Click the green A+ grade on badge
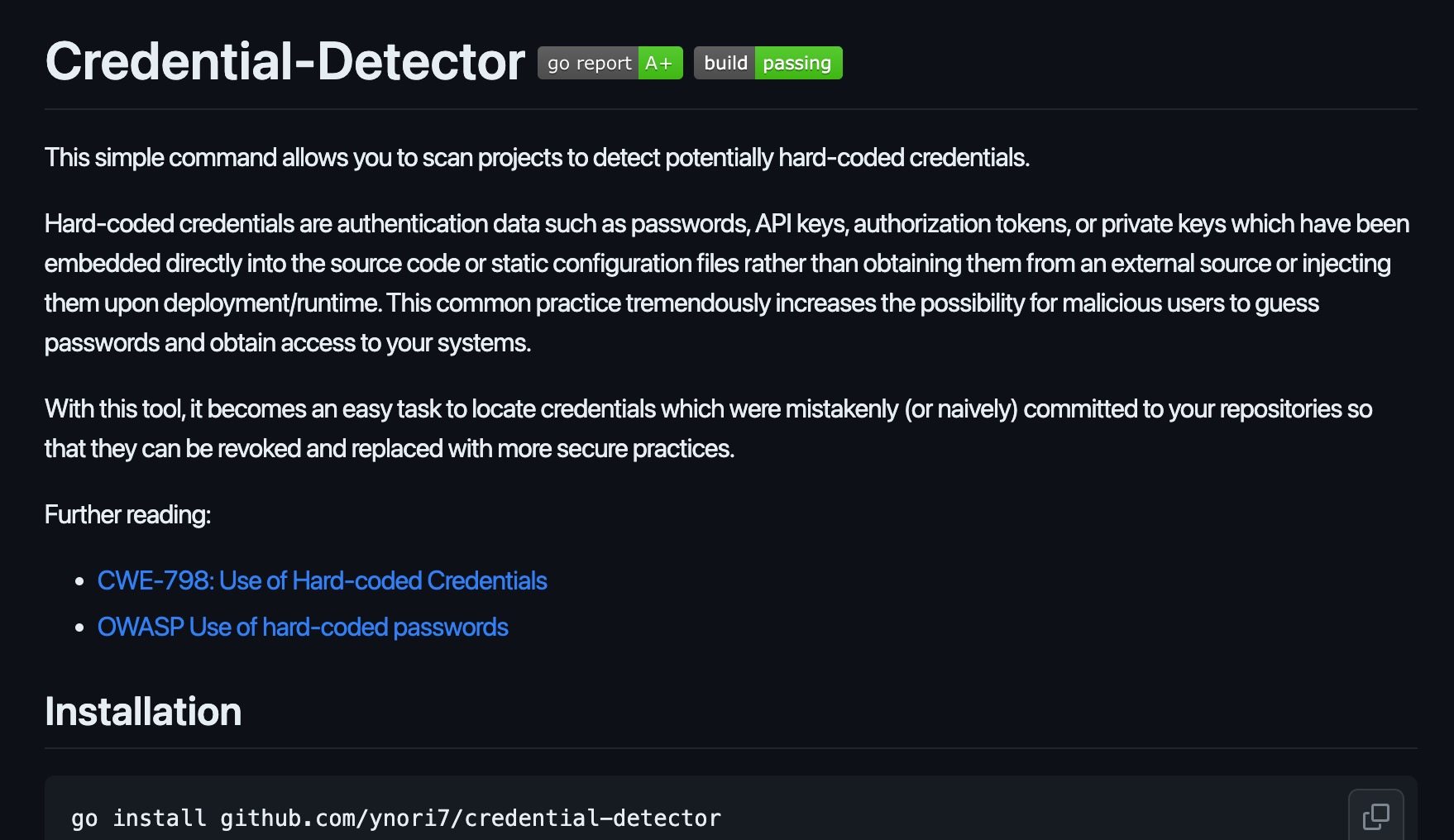Screen dimensions: 1454x840 (660, 63)
